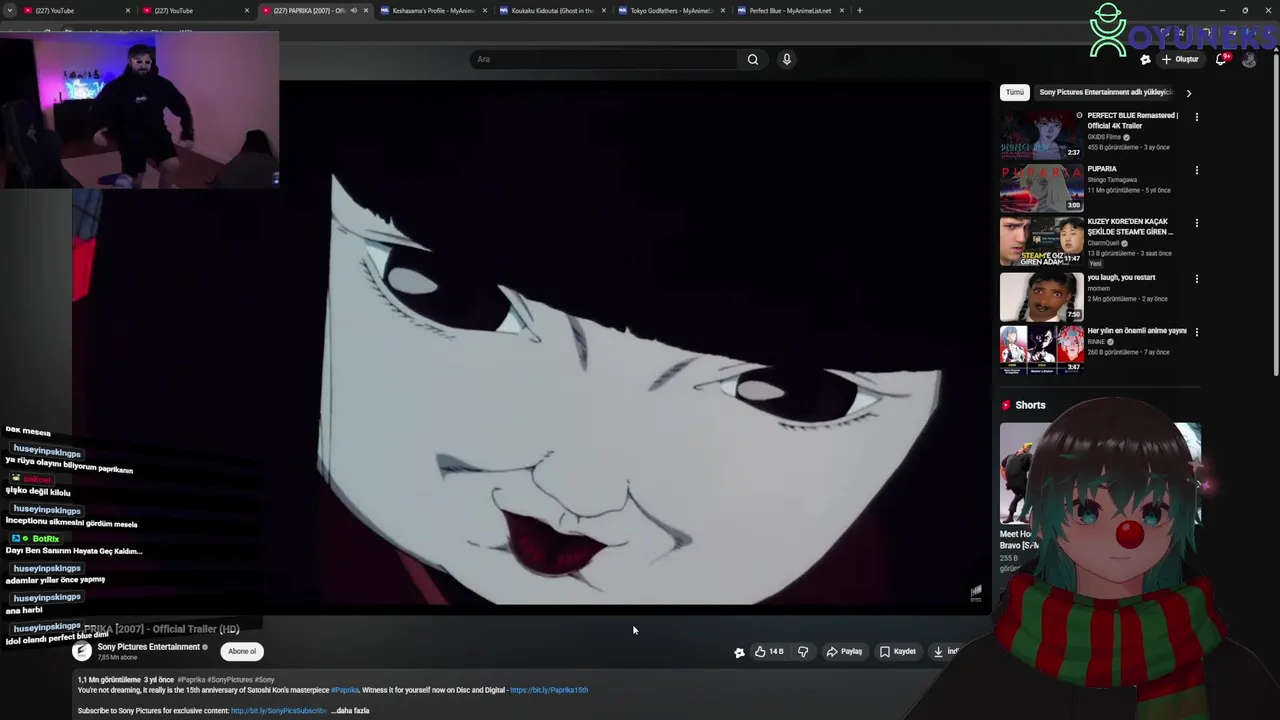Mute the PAPRIKA tab via speaker icon
Viewport: 1280px width, 720px height.
tap(353, 10)
